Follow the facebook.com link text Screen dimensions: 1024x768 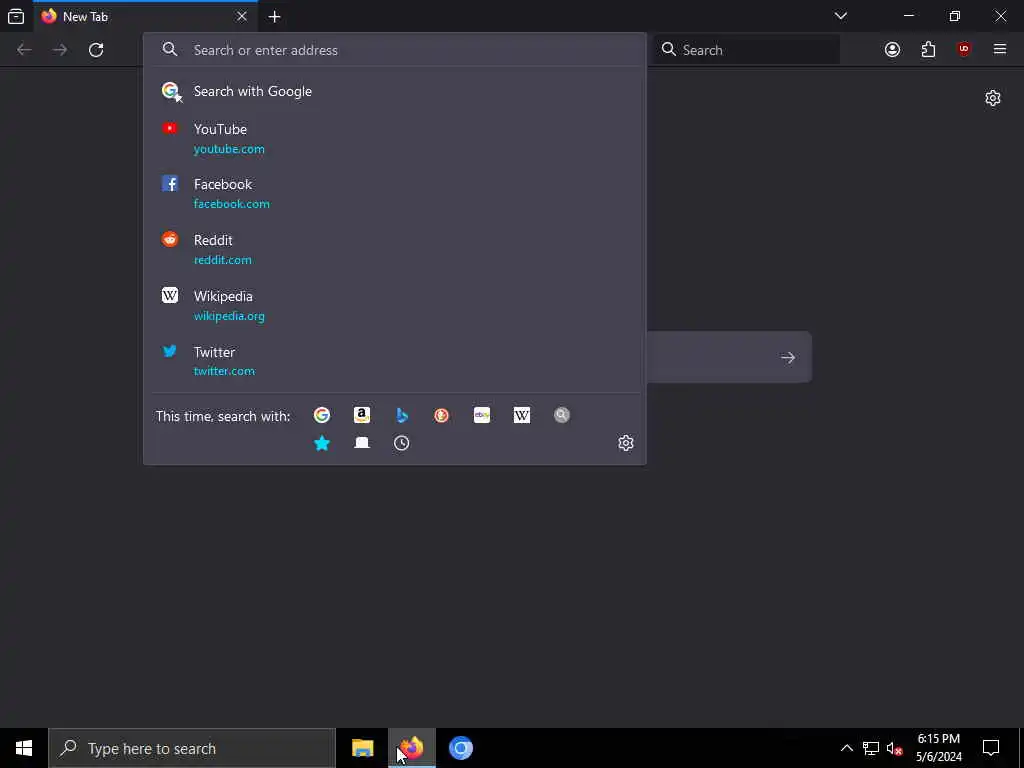(232, 204)
